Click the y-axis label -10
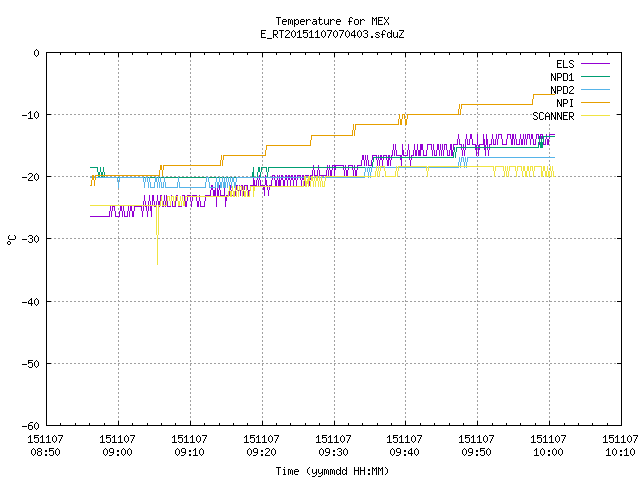The height and width of the screenshot is (480, 640). point(31,115)
